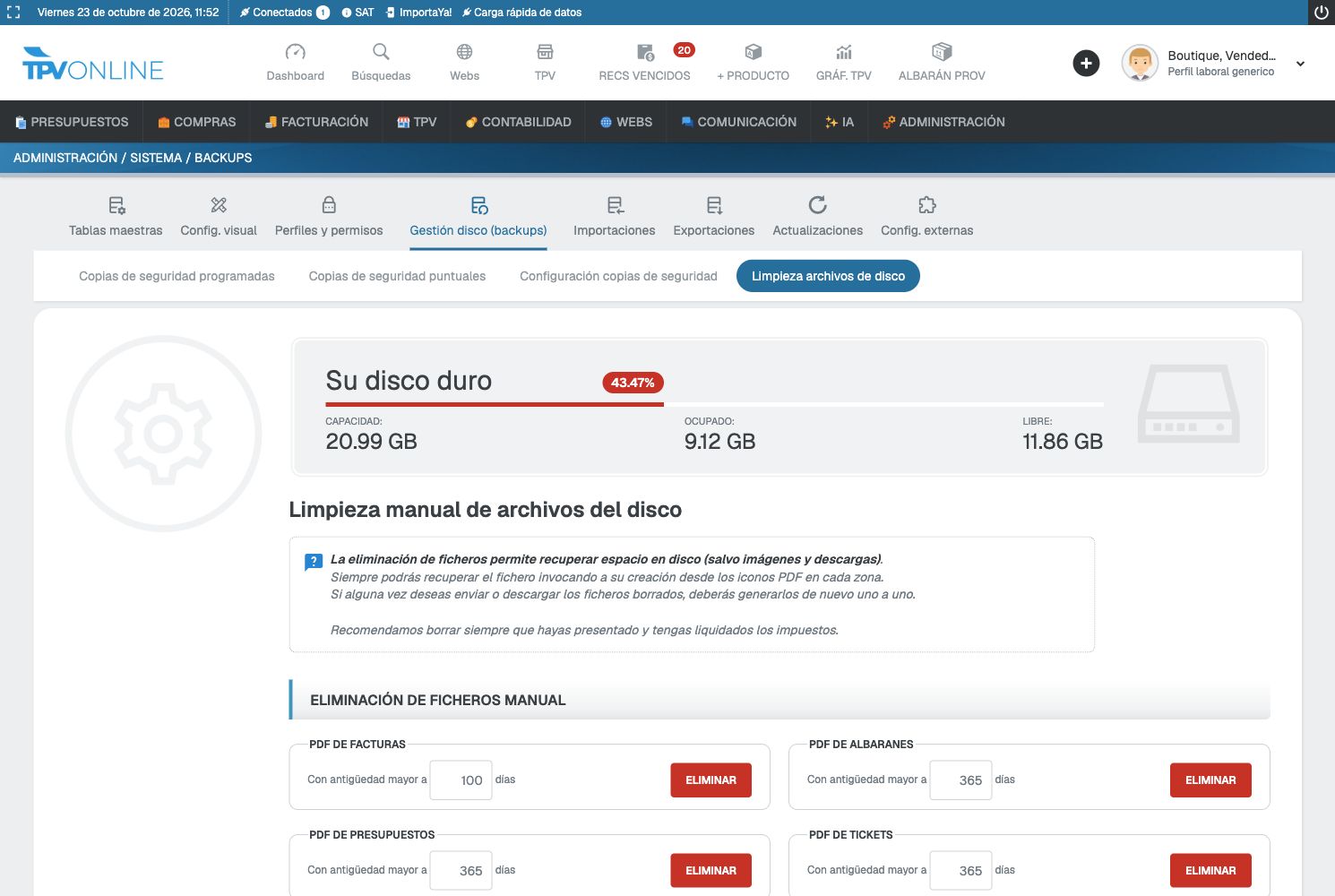Open the ADMINISTRACIÓN menu
The width and height of the screenshot is (1335, 896).
click(943, 122)
